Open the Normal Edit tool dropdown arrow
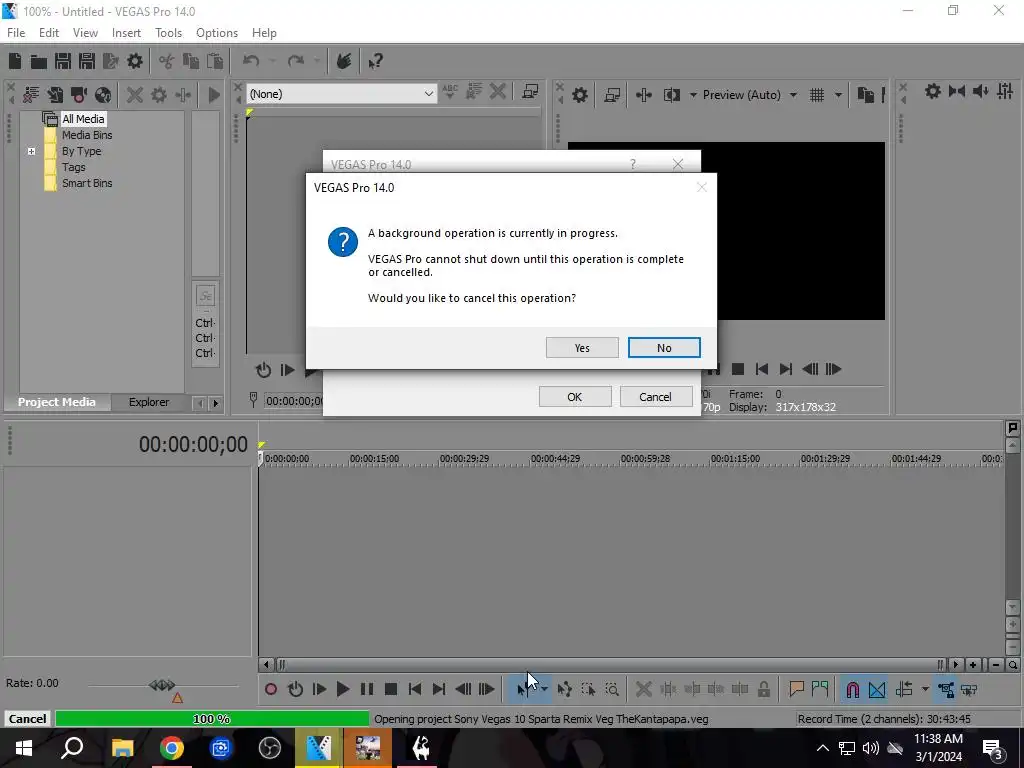This screenshot has height=768, width=1024. tap(544, 689)
